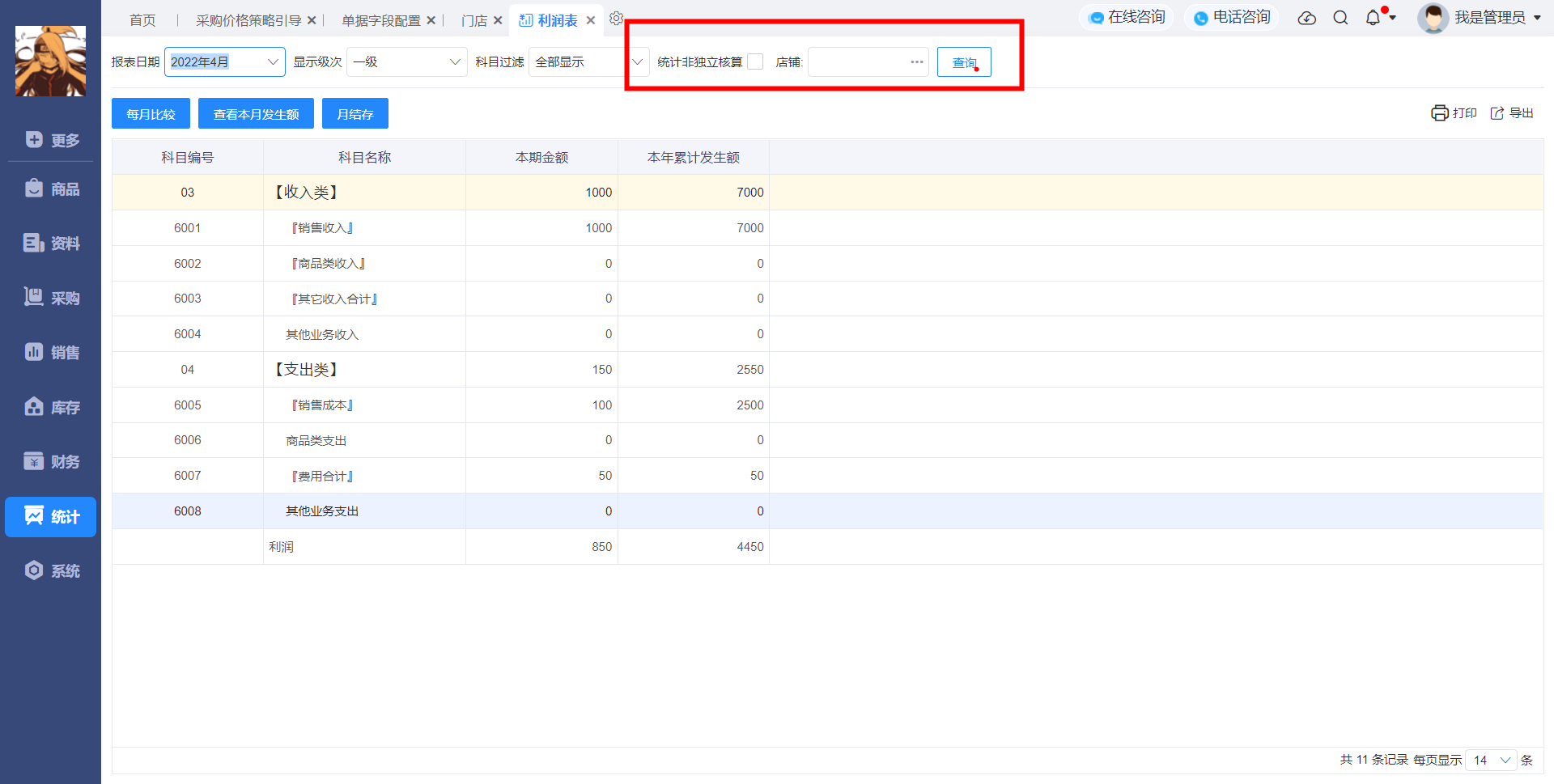
Task: Open the notification bell icon
Action: [1374, 18]
